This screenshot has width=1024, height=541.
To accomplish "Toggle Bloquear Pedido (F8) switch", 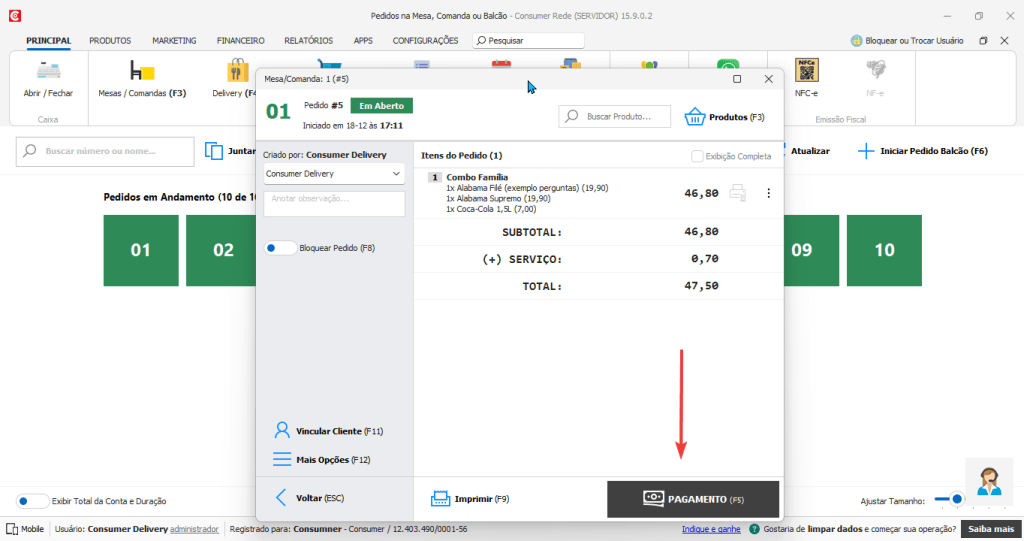I will pos(280,248).
